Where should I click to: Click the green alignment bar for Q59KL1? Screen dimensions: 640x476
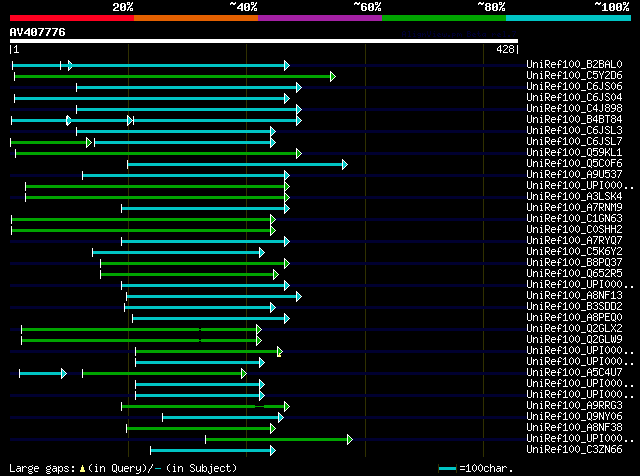click(156, 153)
